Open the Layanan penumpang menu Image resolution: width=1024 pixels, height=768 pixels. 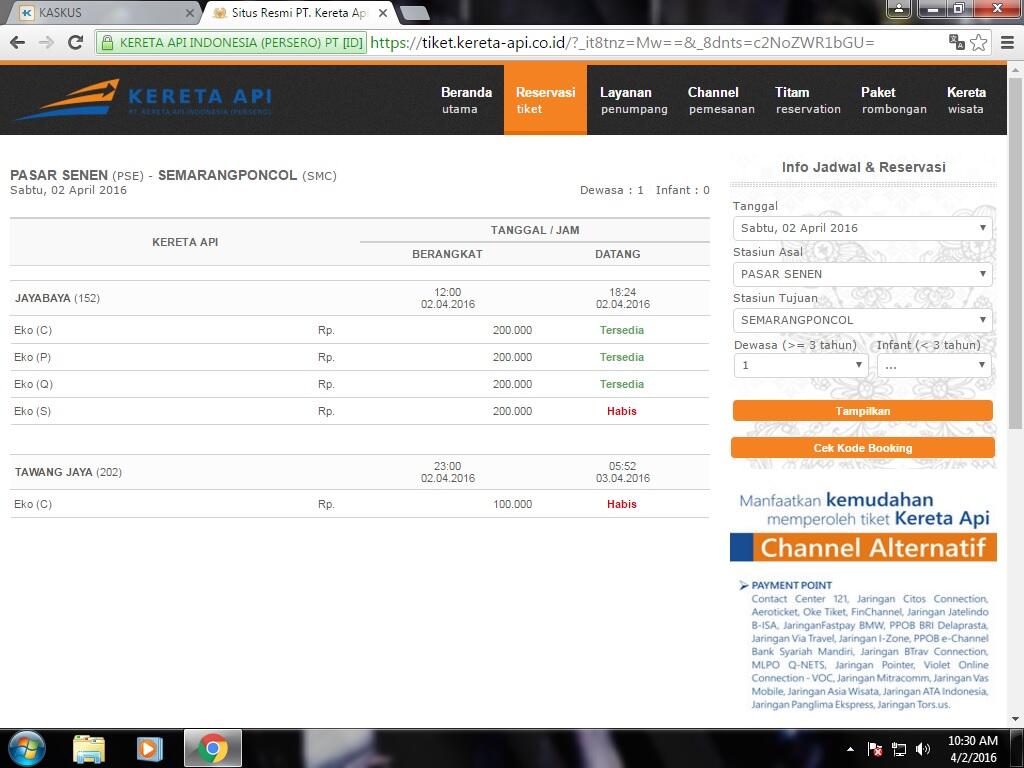(x=633, y=100)
